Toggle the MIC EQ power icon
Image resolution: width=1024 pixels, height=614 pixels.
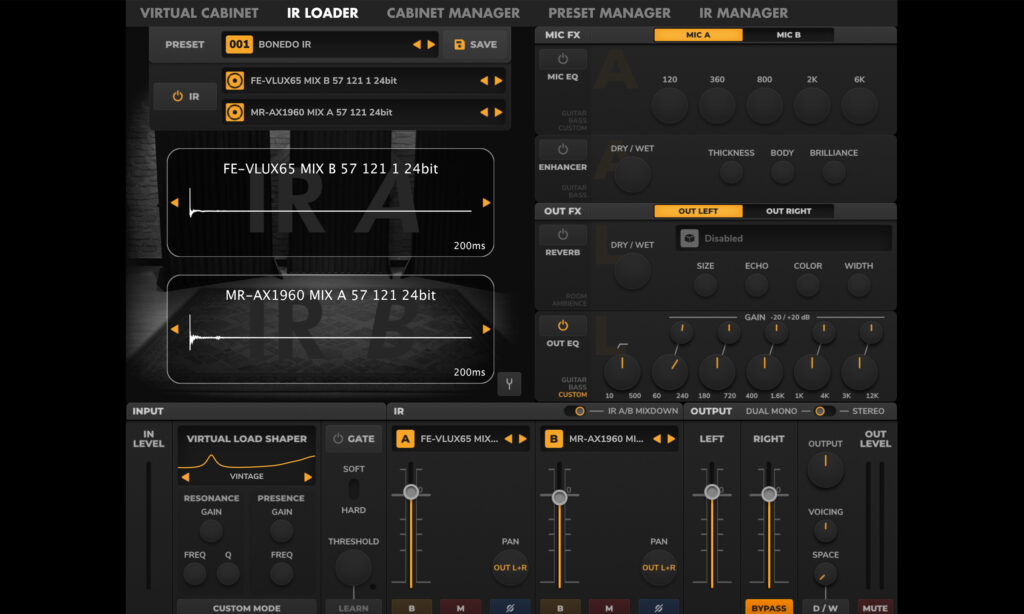(x=563, y=60)
